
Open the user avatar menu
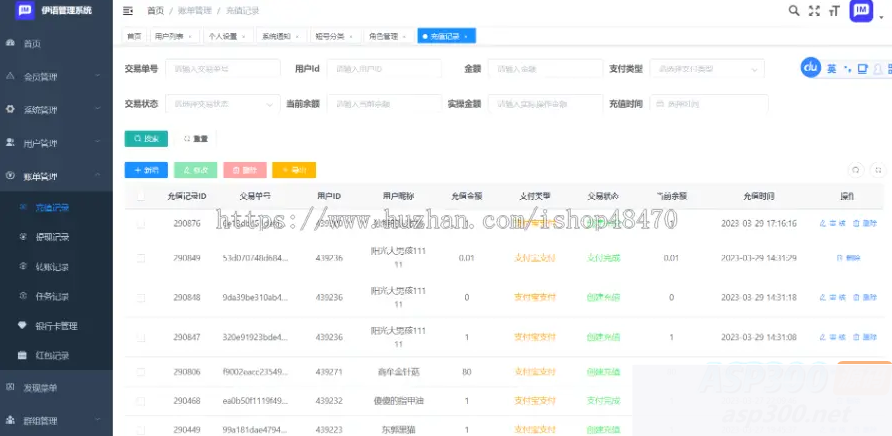[861, 11]
